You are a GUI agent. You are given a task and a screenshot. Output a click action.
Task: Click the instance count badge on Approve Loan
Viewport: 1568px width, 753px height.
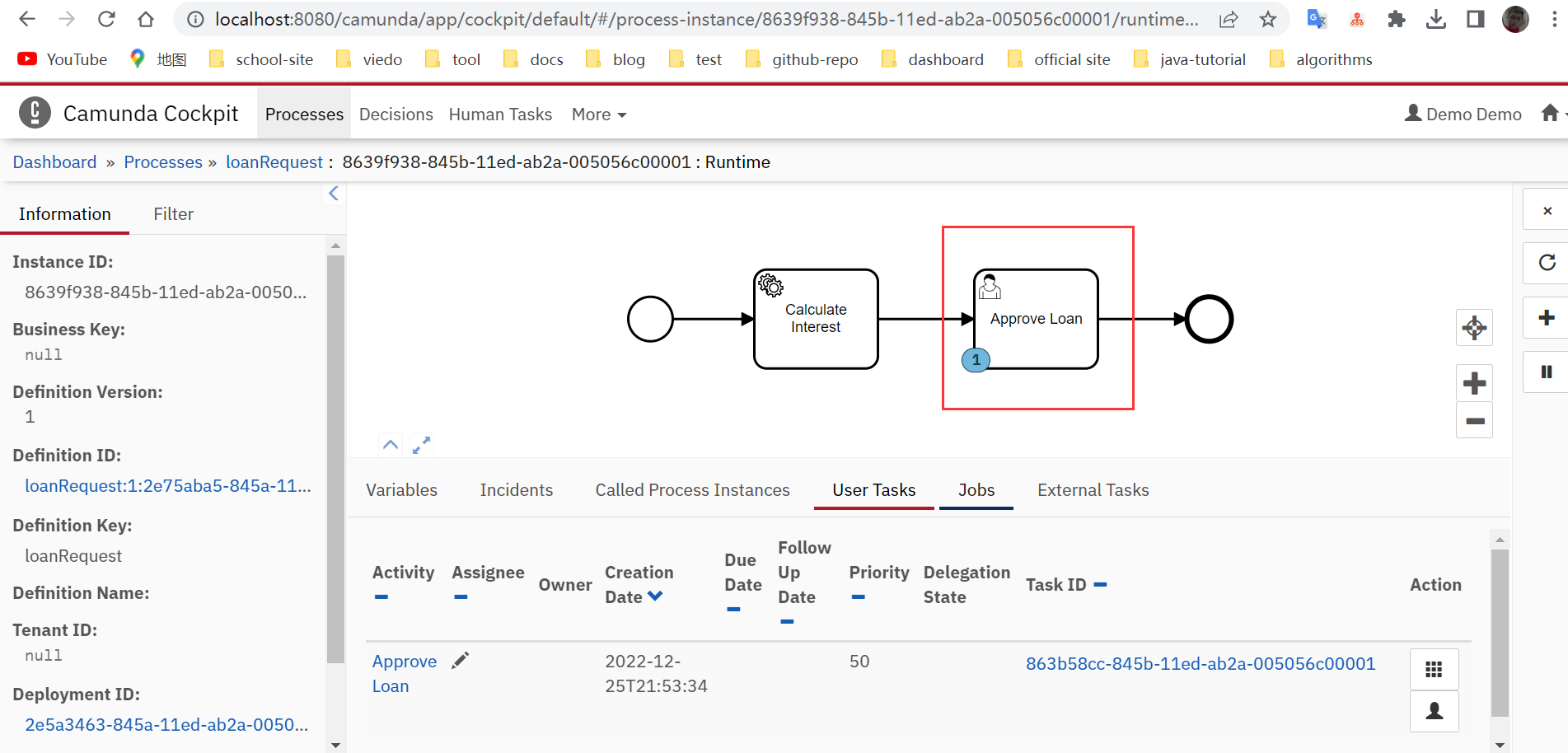click(976, 360)
